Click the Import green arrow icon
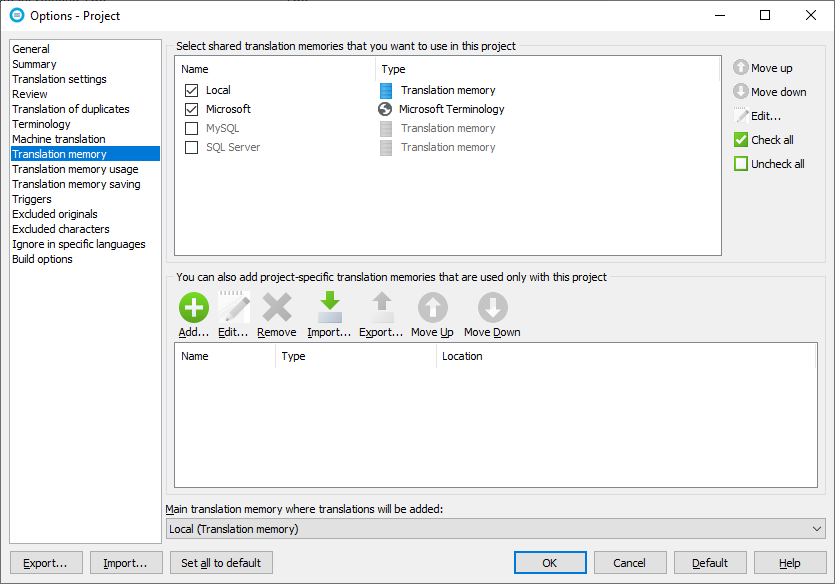The height and width of the screenshot is (584, 835). (329, 308)
